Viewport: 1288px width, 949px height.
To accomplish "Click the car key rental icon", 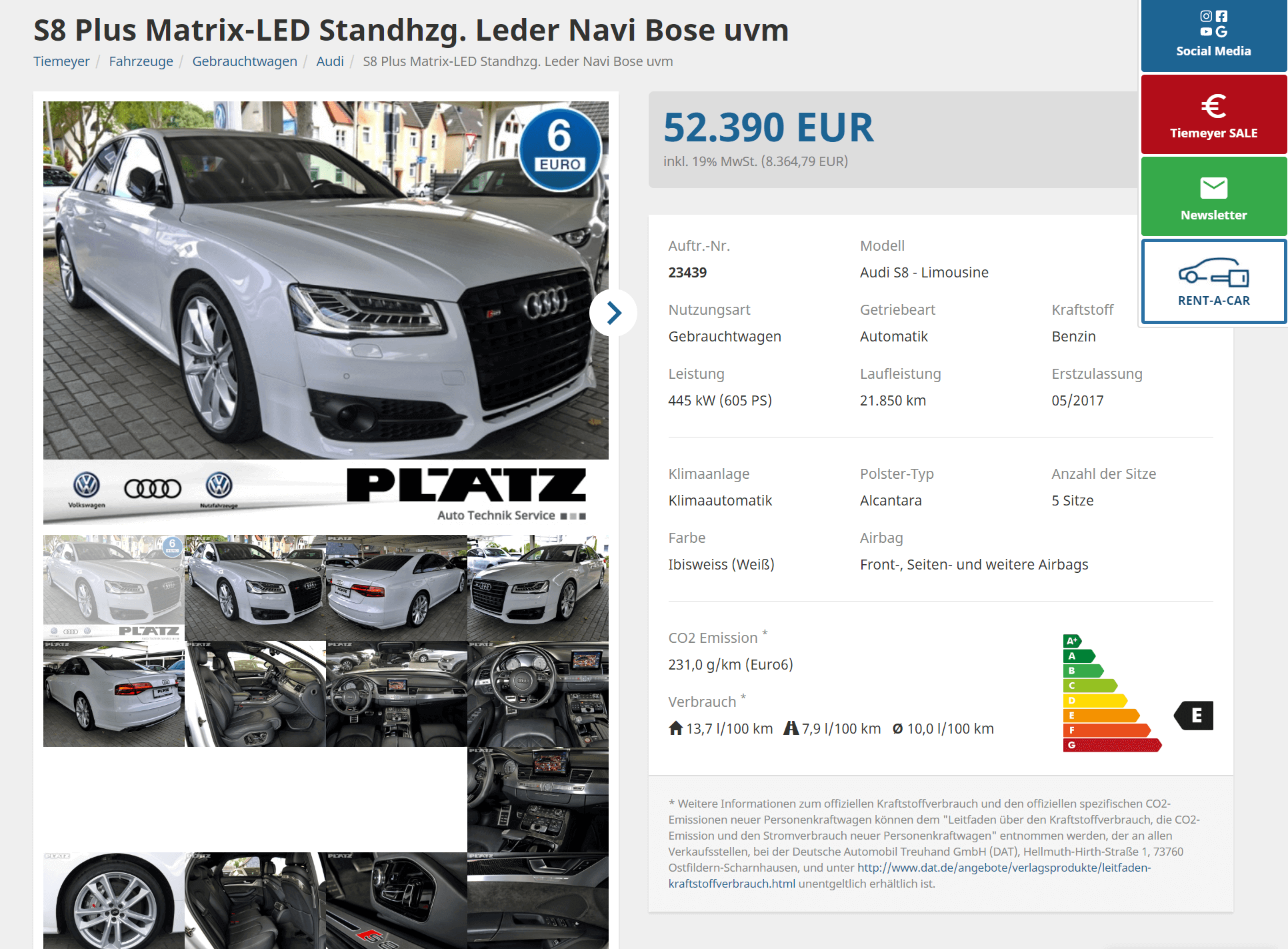I will point(1213,272).
